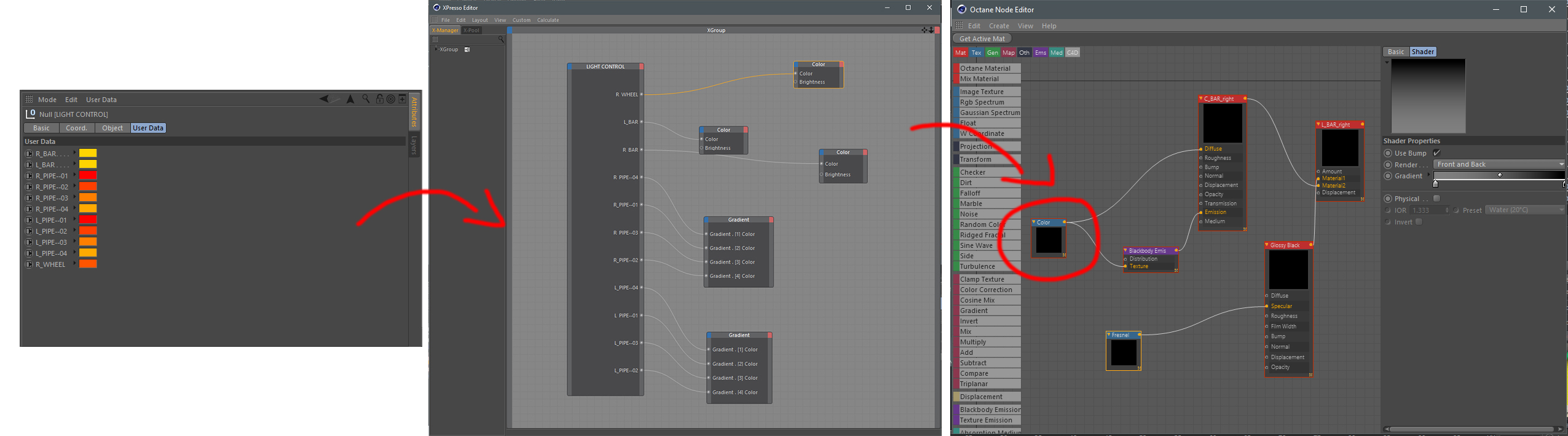Image resolution: width=1568 pixels, height=436 pixels.
Task: Click back arrow in Attribute Manager toolbar
Action: tap(324, 99)
